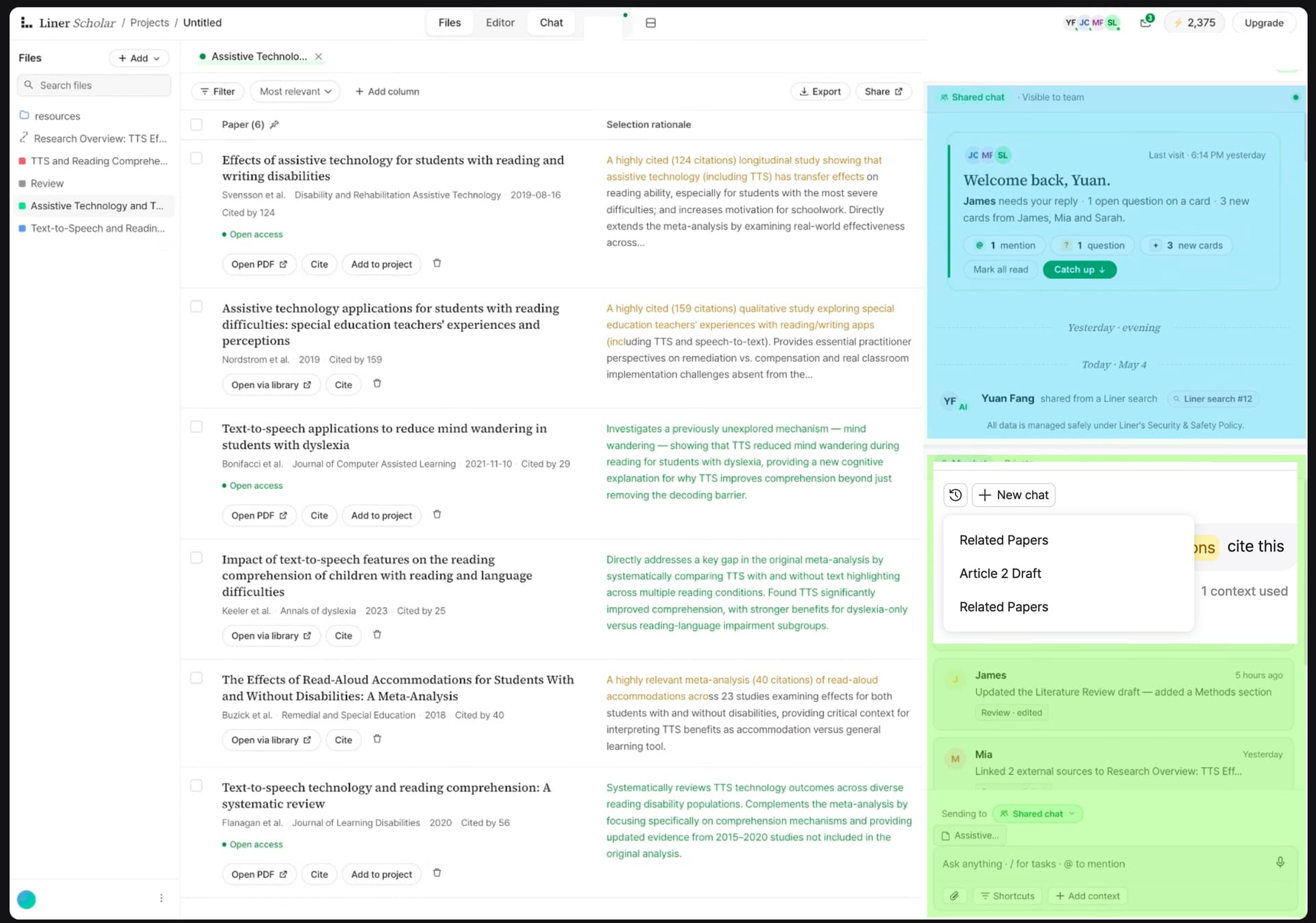The image size is (1316, 923).
Task: Click the Catch up button
Action: (1080, 269)
